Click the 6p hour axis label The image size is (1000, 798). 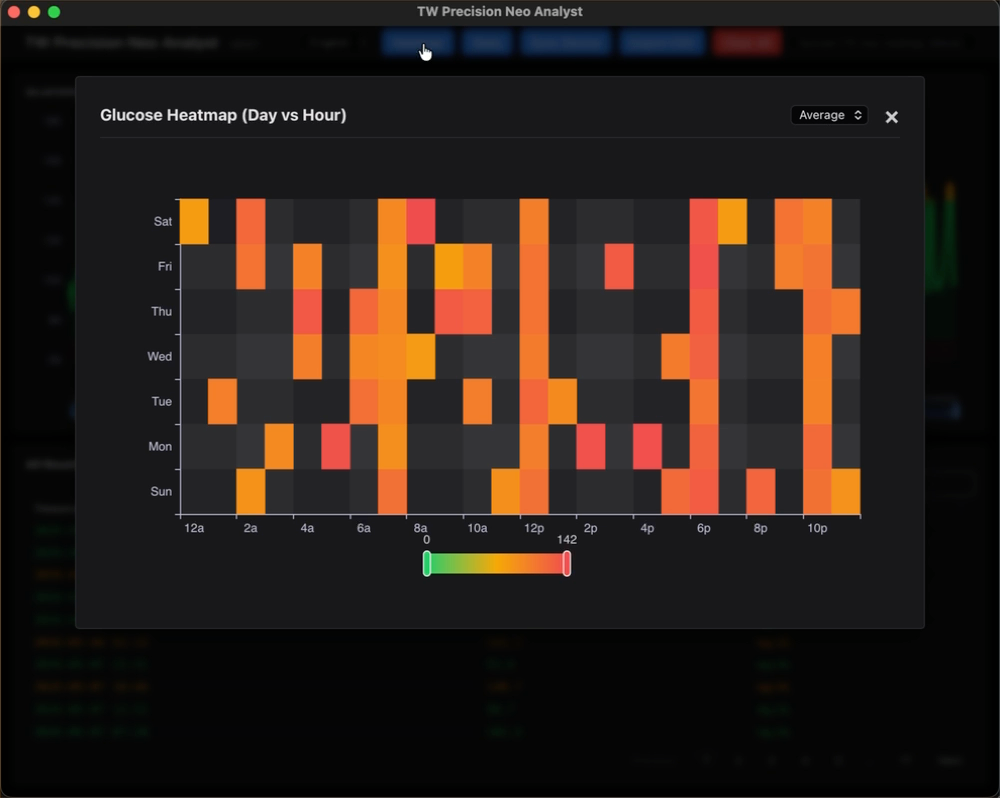(x=703, y=528)
